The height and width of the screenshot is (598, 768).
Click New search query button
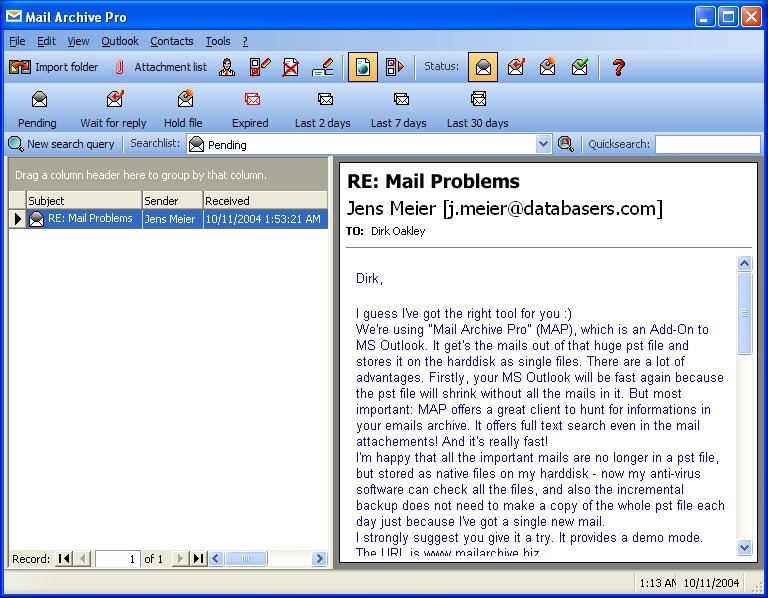[x=62, y=144]
